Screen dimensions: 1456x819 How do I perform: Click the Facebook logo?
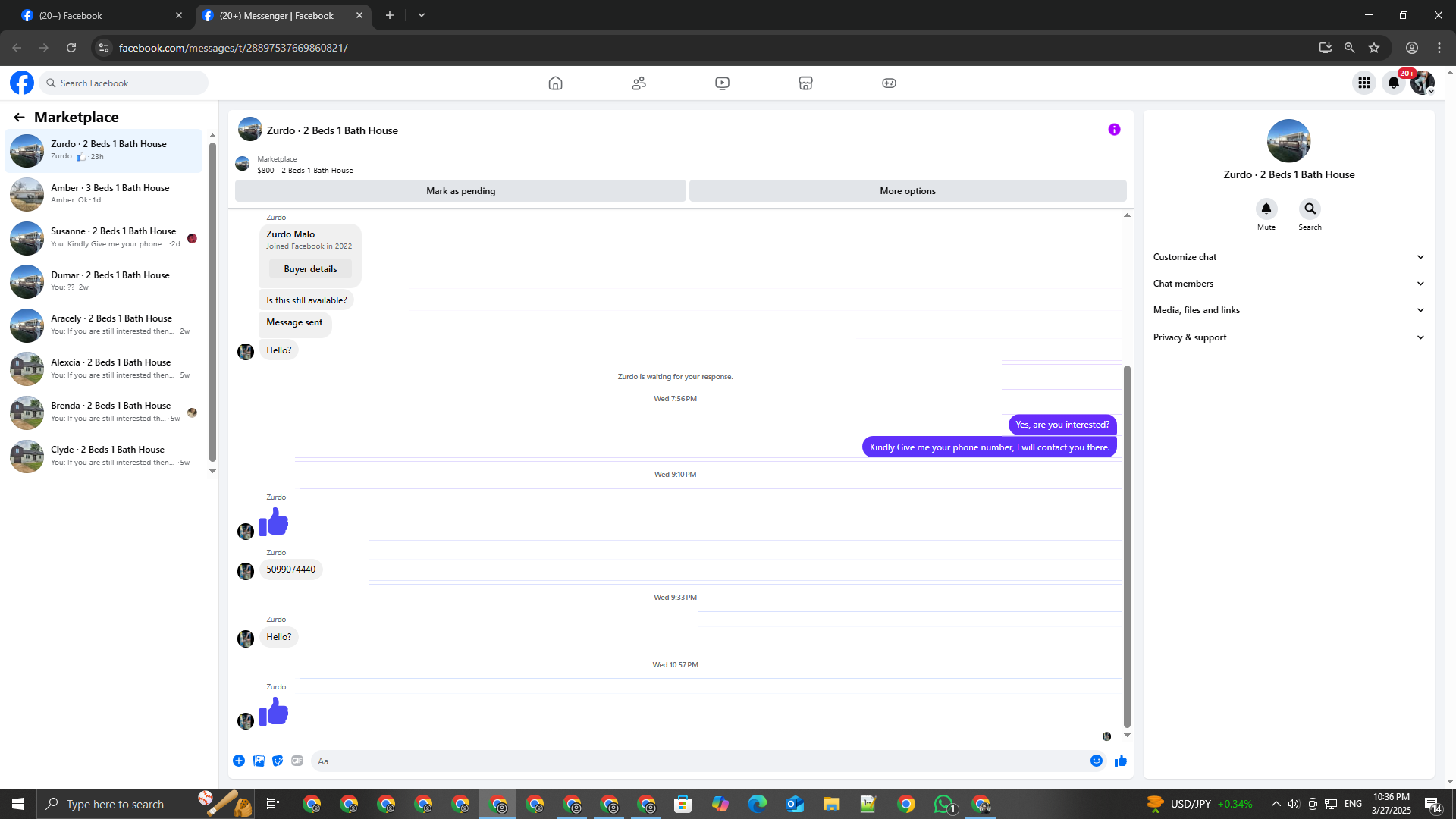(x=22, y=83)
